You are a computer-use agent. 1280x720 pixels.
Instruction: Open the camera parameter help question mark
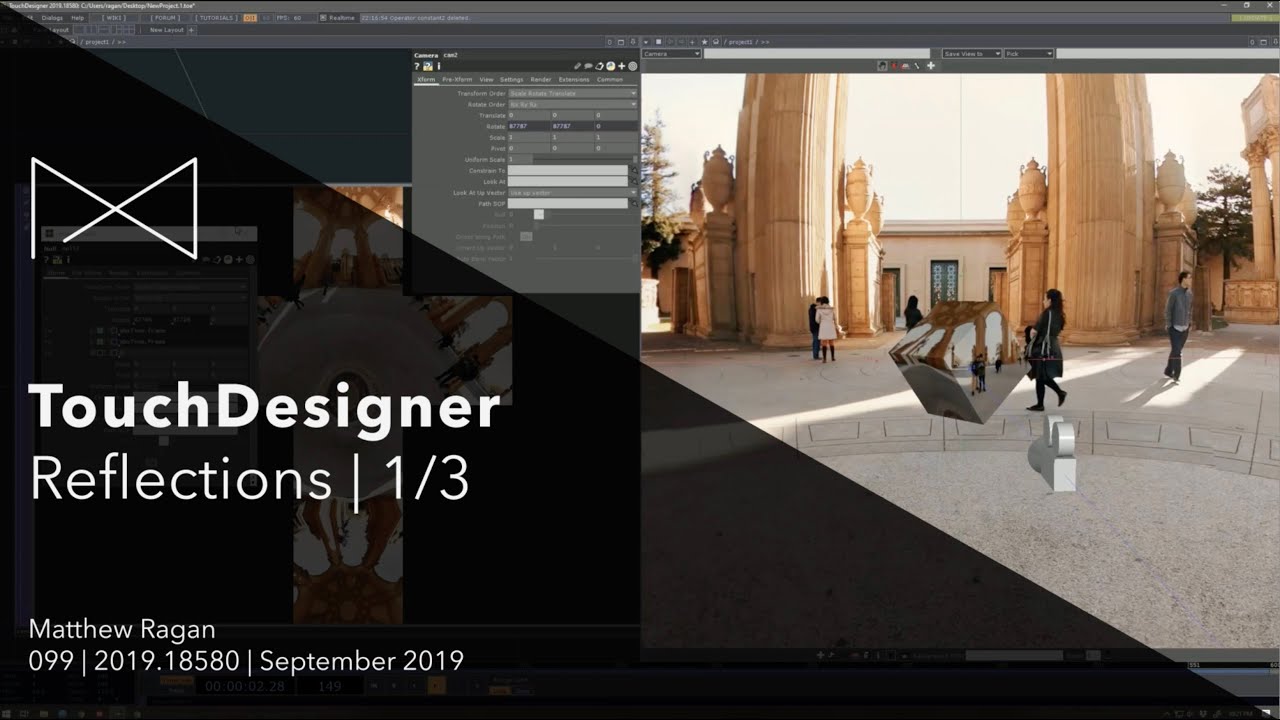[417, 66]
